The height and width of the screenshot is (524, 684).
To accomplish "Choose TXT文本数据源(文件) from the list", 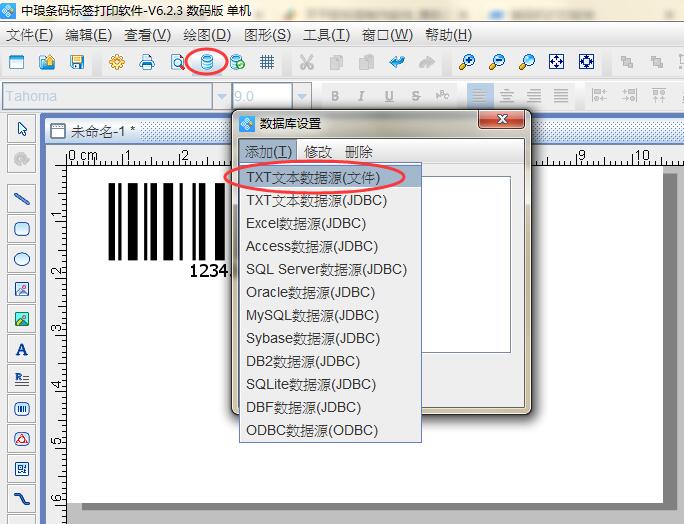I will 313,177.
